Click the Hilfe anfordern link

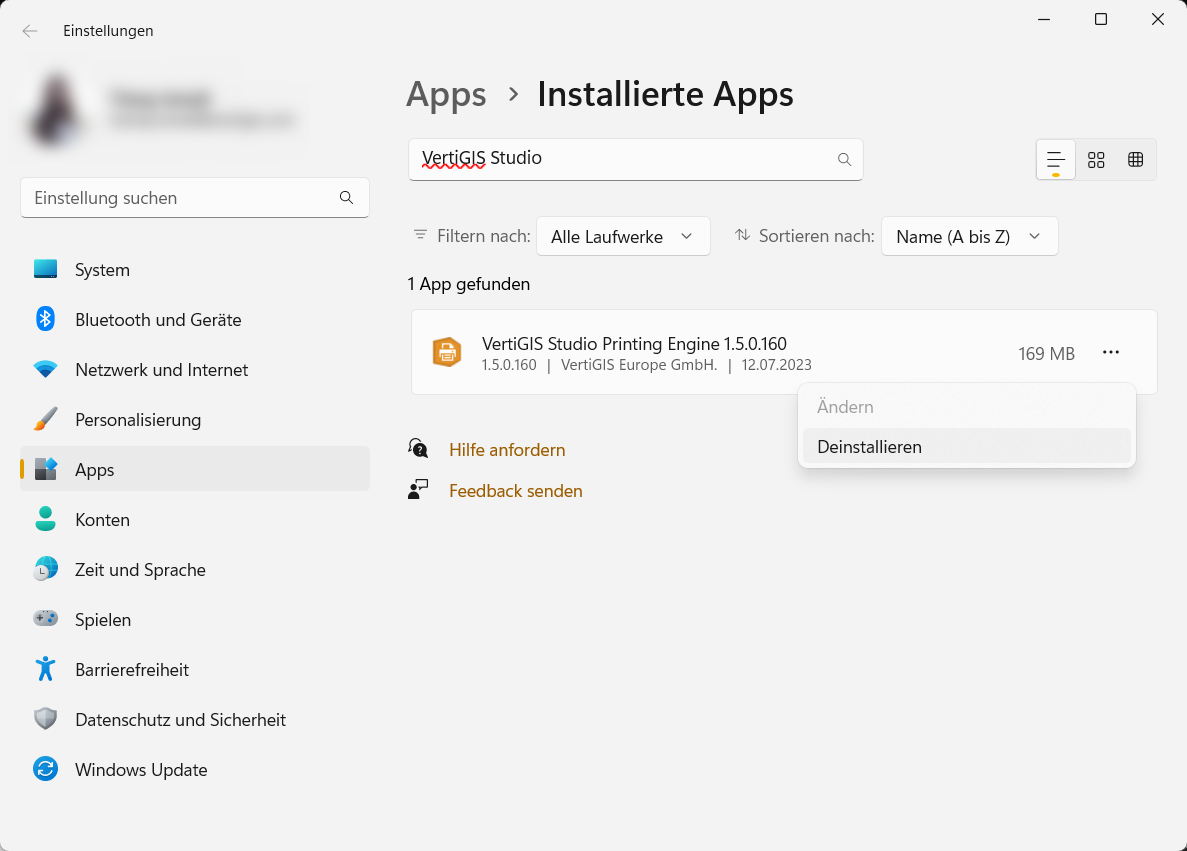(x=507, y=450)
